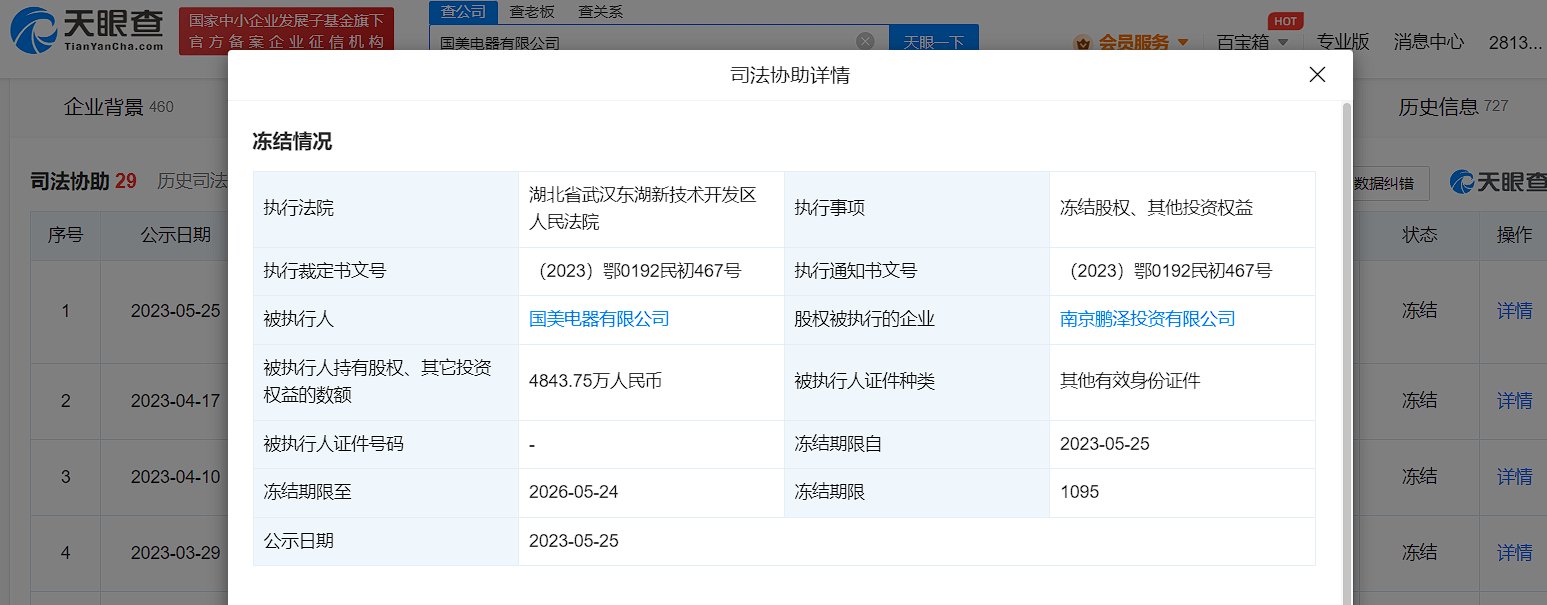Click the 序号 column header
The width and height of the screenshot is (1547, 605).
(66, 235)
